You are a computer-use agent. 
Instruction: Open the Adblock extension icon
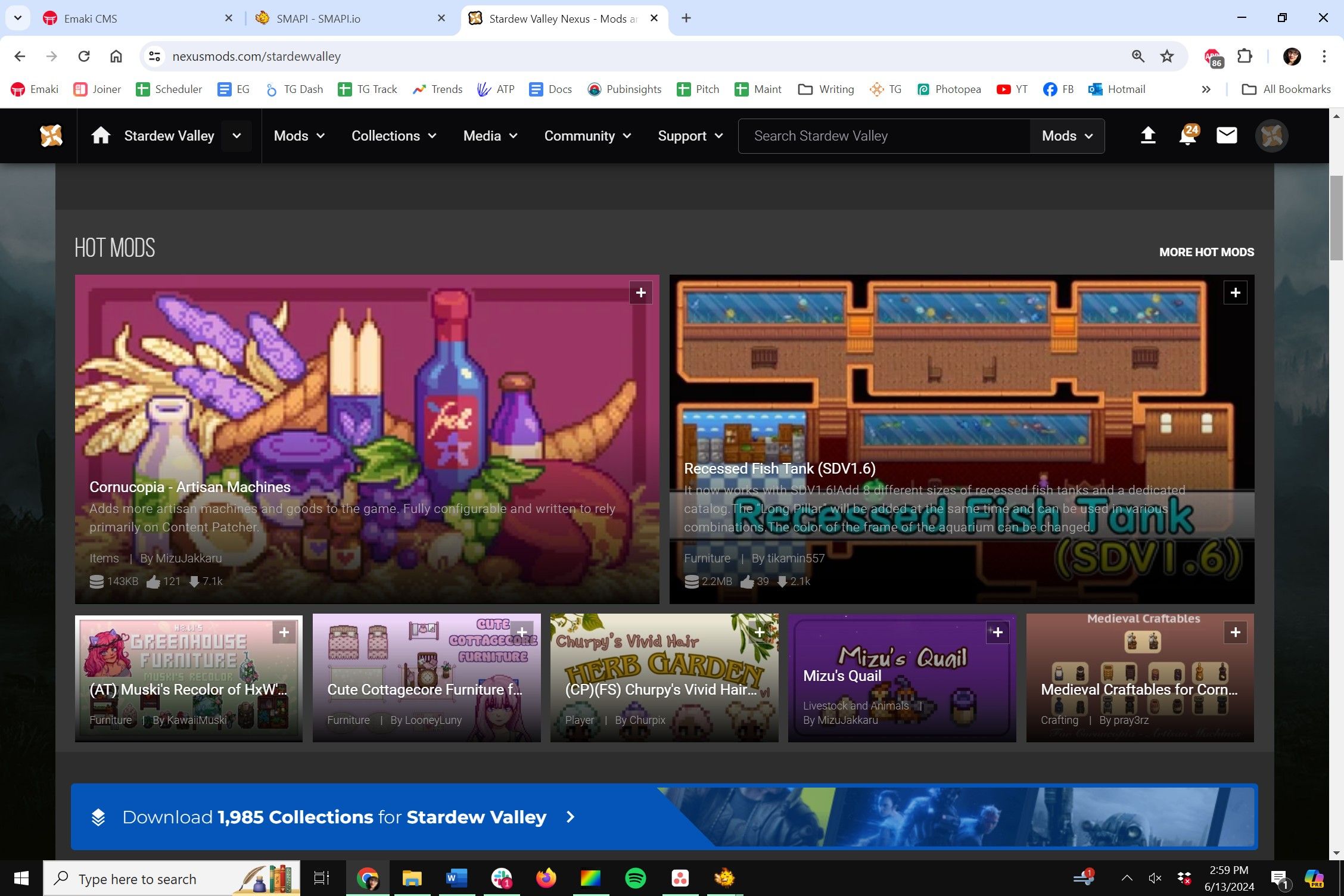(1213, 58)
